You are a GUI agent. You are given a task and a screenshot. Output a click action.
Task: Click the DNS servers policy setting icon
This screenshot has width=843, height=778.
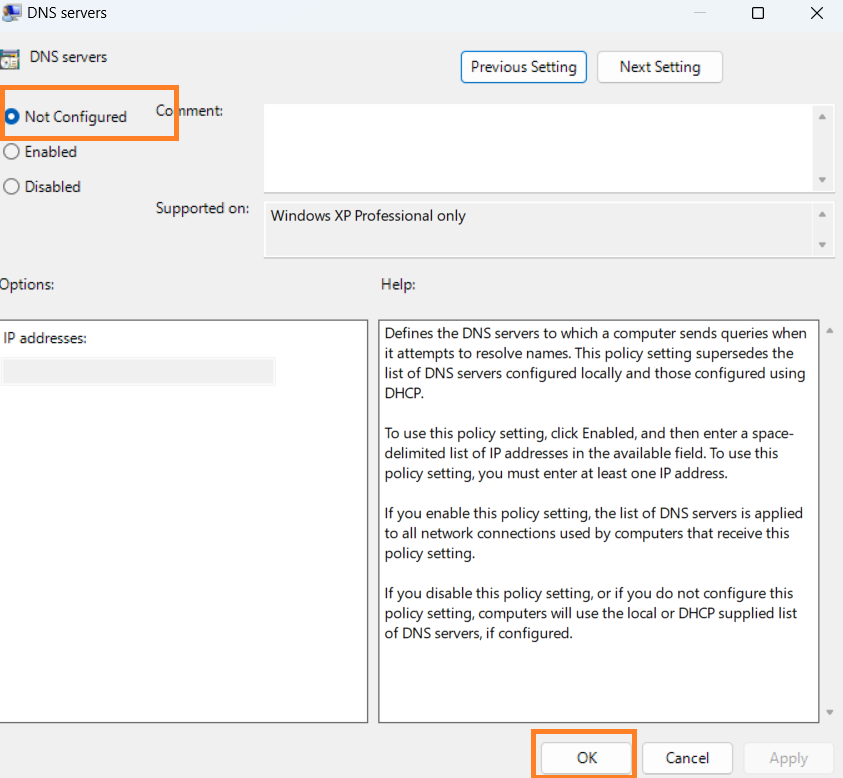8,58
